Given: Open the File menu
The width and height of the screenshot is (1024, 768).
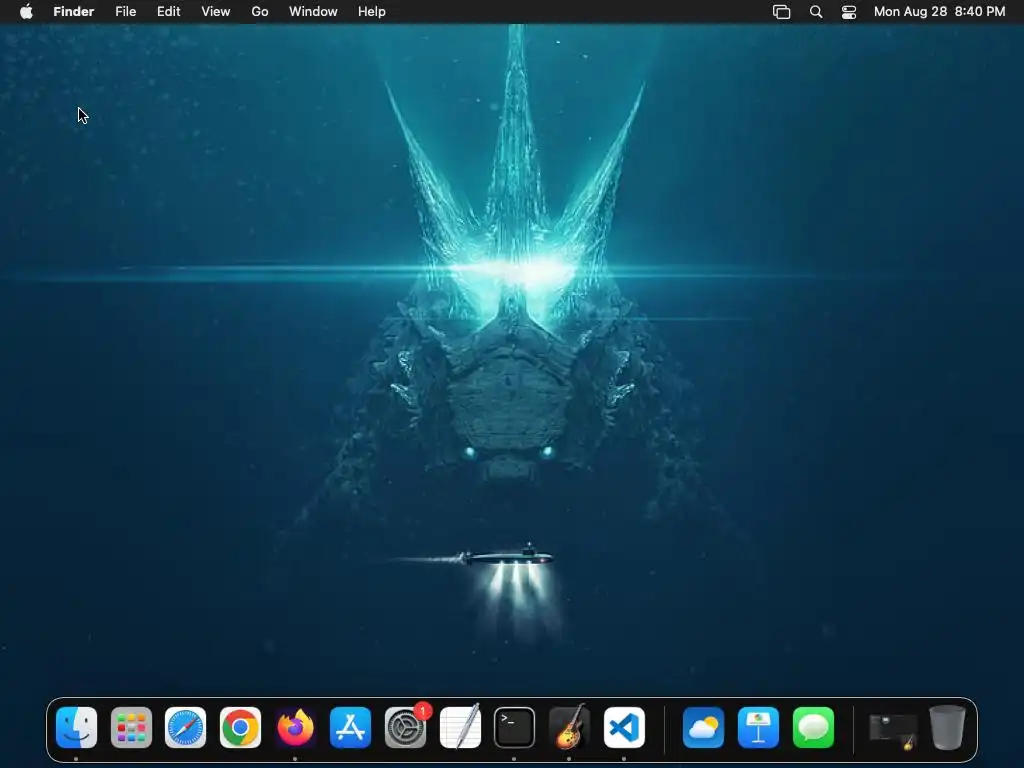Looking at the screenshot, I should pos(125,11).
